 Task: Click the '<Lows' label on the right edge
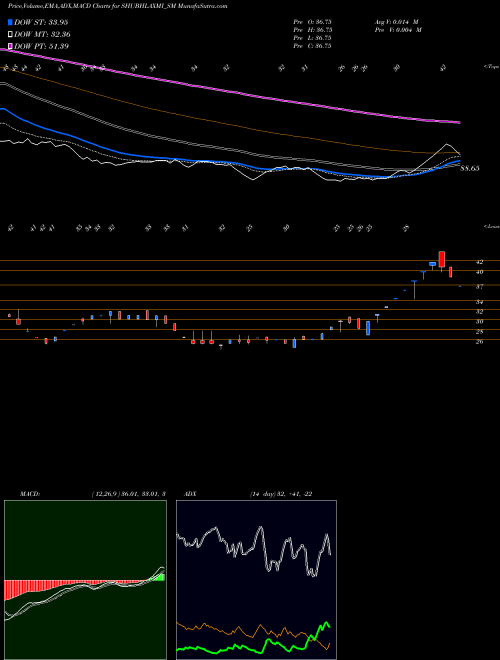pos(491,226)
